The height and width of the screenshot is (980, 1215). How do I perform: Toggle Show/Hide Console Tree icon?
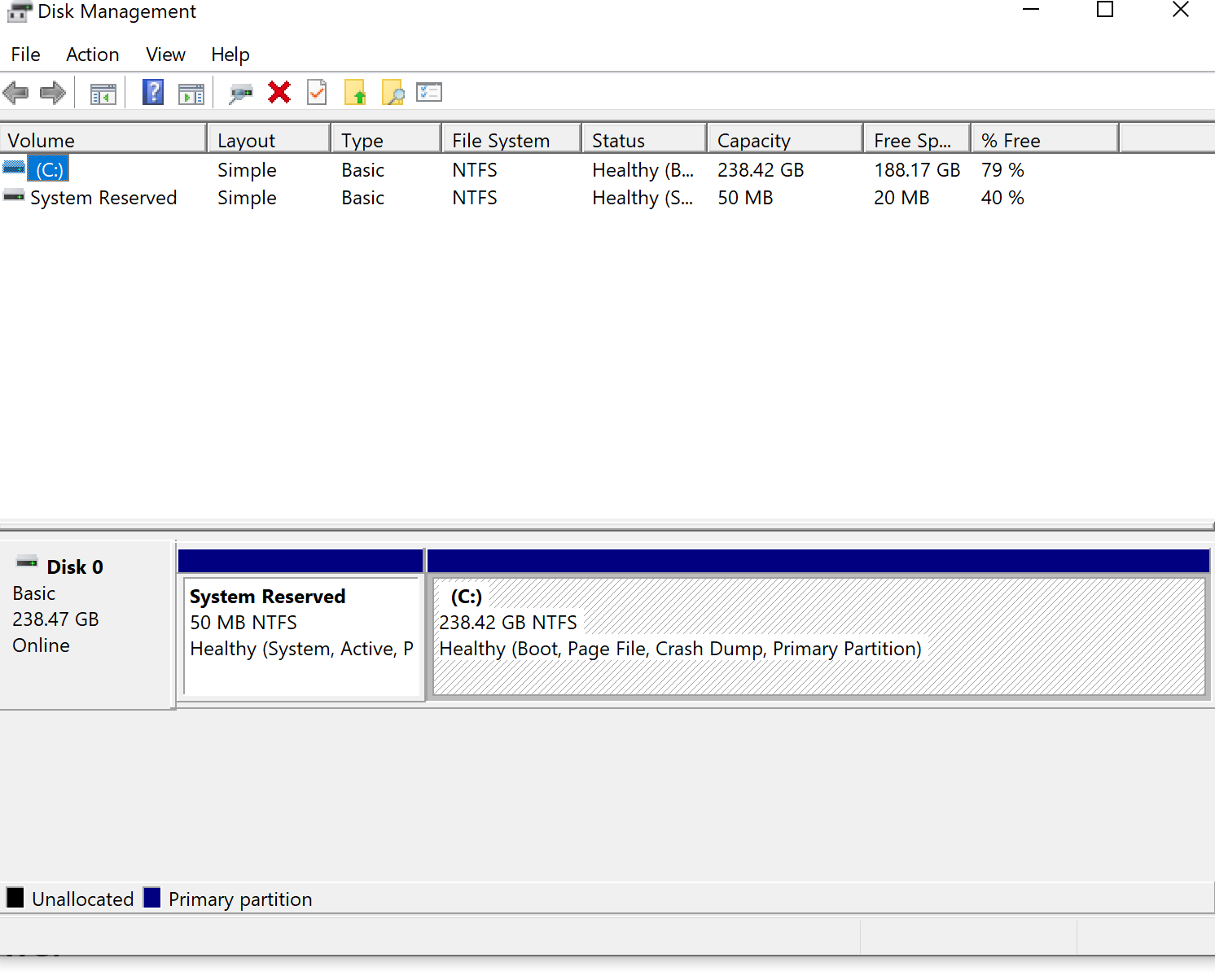103,94
